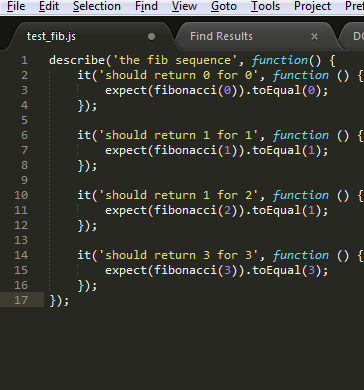Click line number 17 in gutter

[21, 300]
